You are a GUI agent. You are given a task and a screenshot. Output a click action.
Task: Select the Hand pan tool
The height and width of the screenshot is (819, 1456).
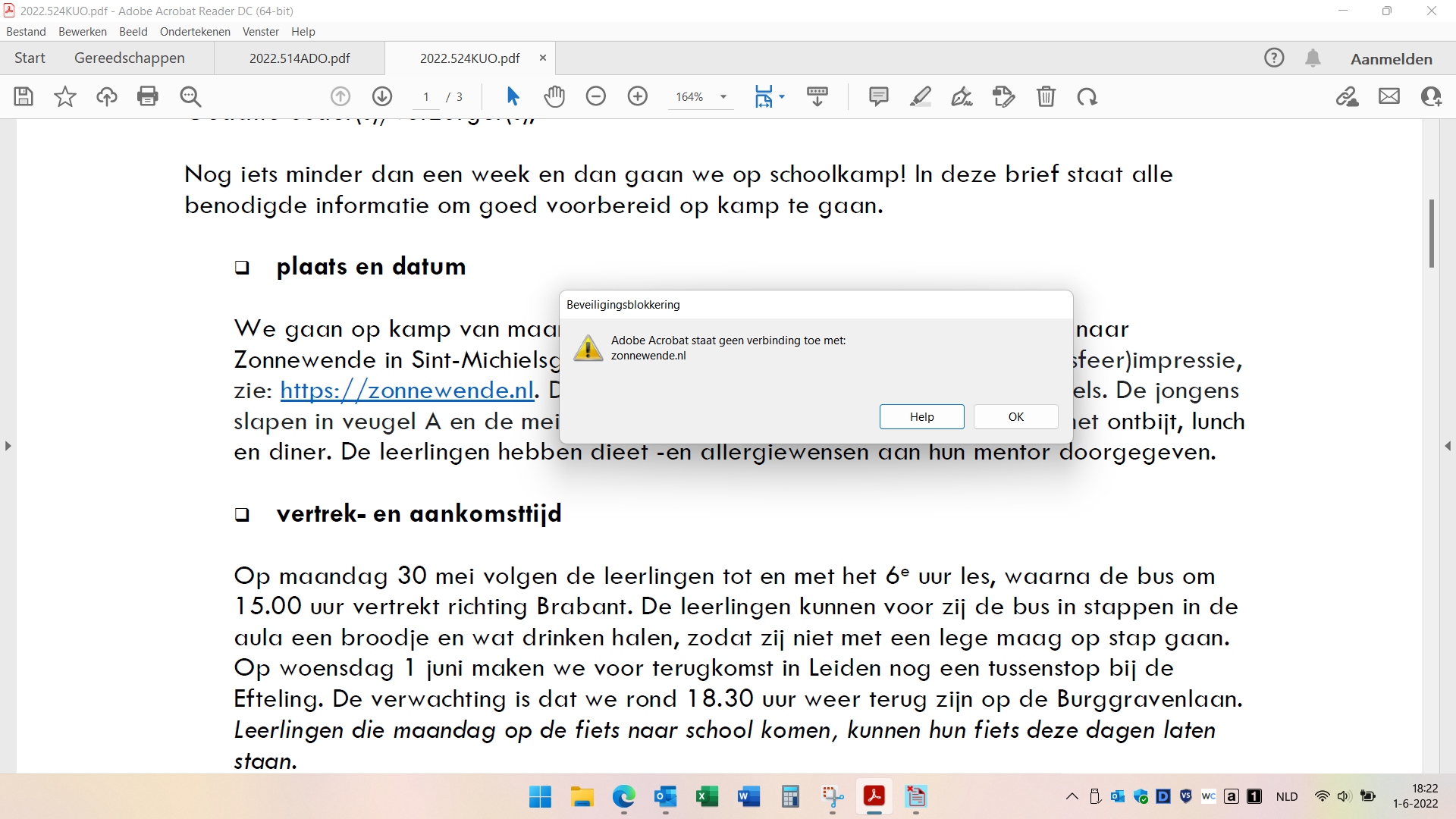[554, 96]
